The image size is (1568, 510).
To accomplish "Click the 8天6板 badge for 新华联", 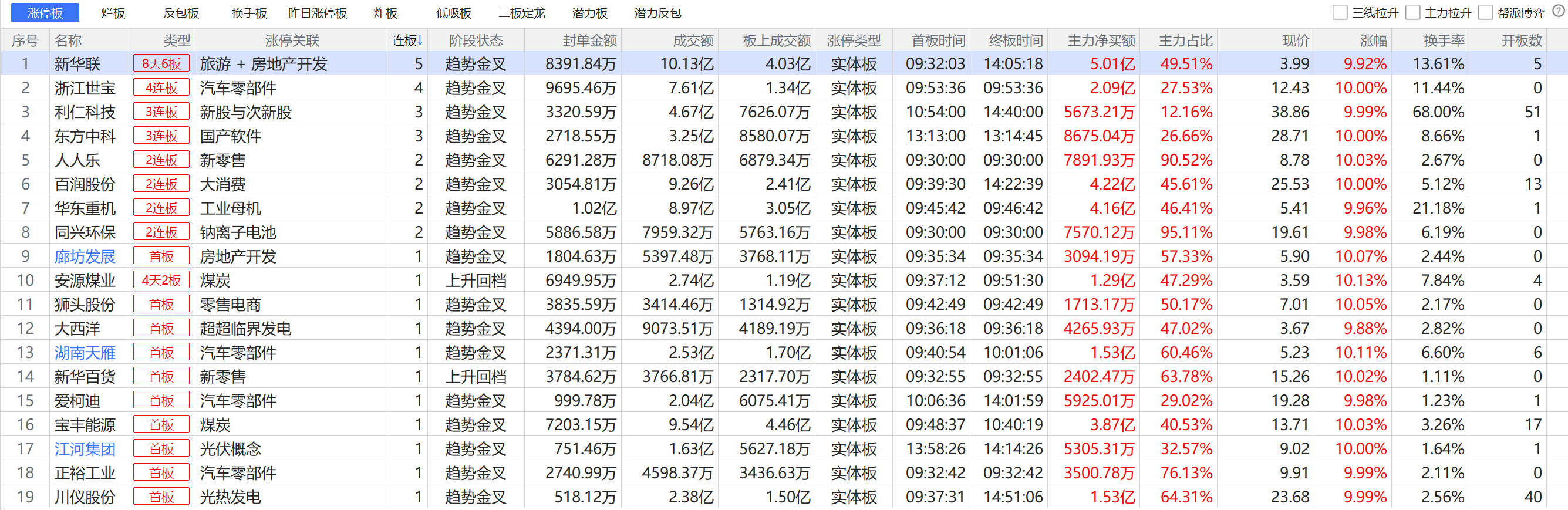I will [161, 64].
